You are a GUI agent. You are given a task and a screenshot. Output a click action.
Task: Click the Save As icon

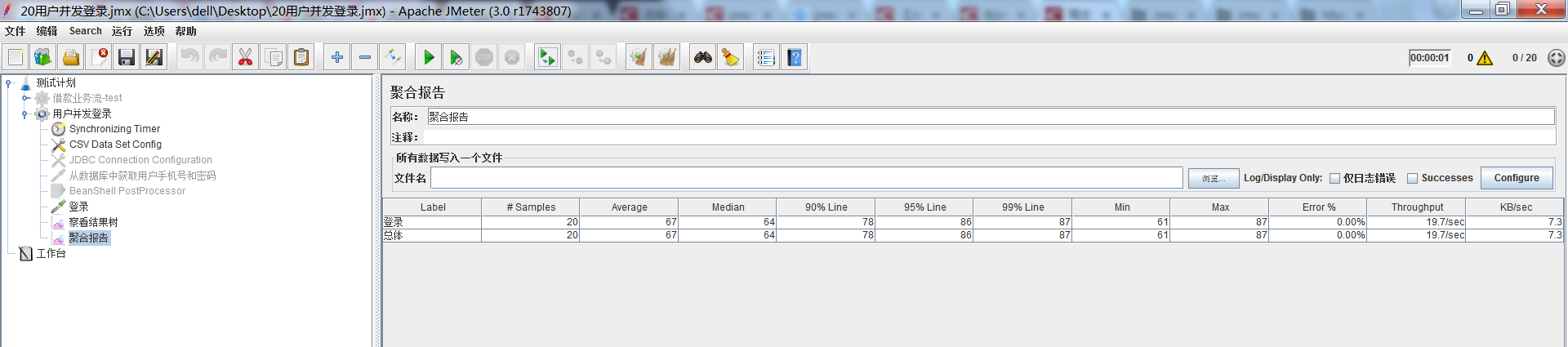(154, 57)
